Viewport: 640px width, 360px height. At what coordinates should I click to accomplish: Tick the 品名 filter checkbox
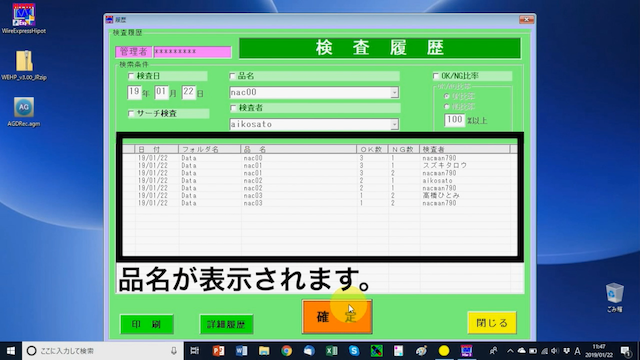coord(232,76)
